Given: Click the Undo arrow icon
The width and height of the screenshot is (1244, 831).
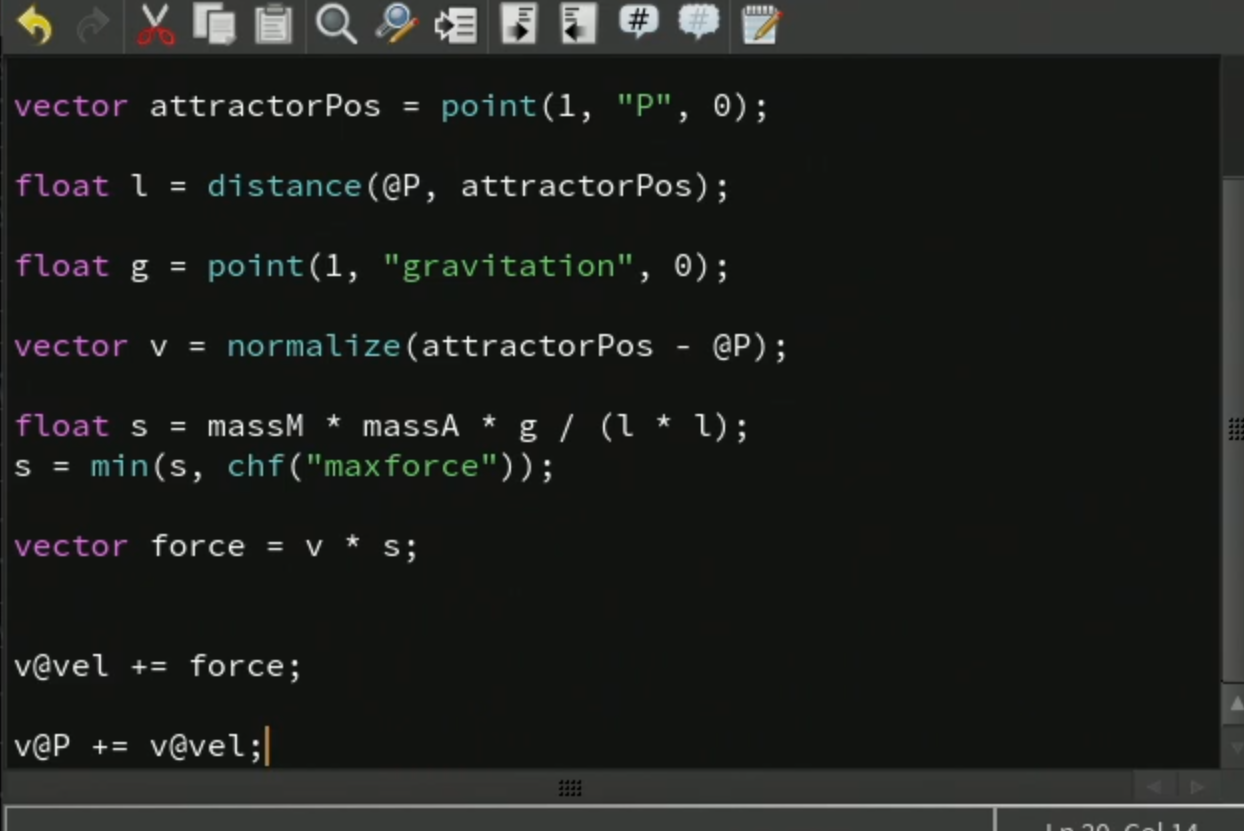Looking at the screenshot, I should 35,25.
